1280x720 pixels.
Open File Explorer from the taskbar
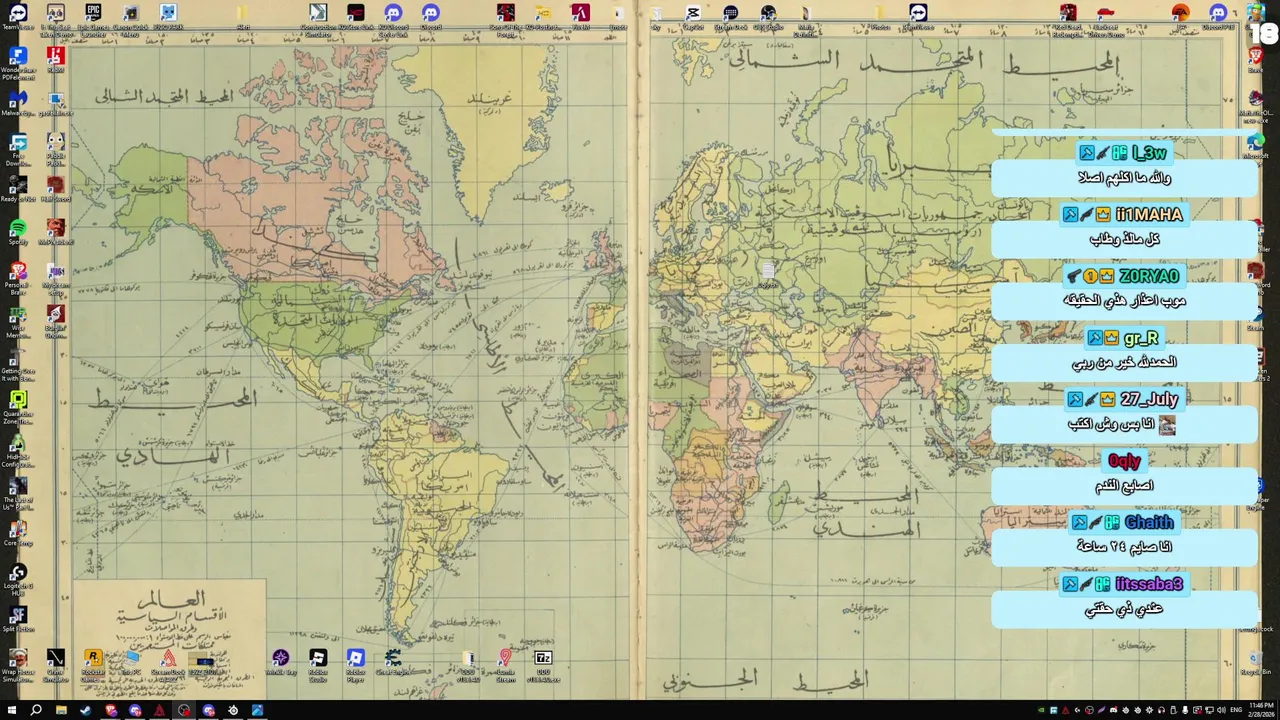(61, 710)
